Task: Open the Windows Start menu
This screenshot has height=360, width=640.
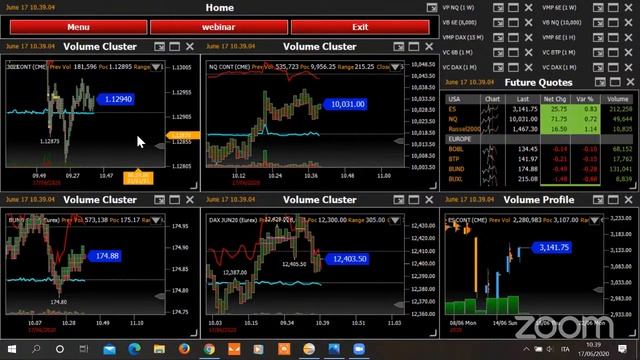Action: (12, 349)
